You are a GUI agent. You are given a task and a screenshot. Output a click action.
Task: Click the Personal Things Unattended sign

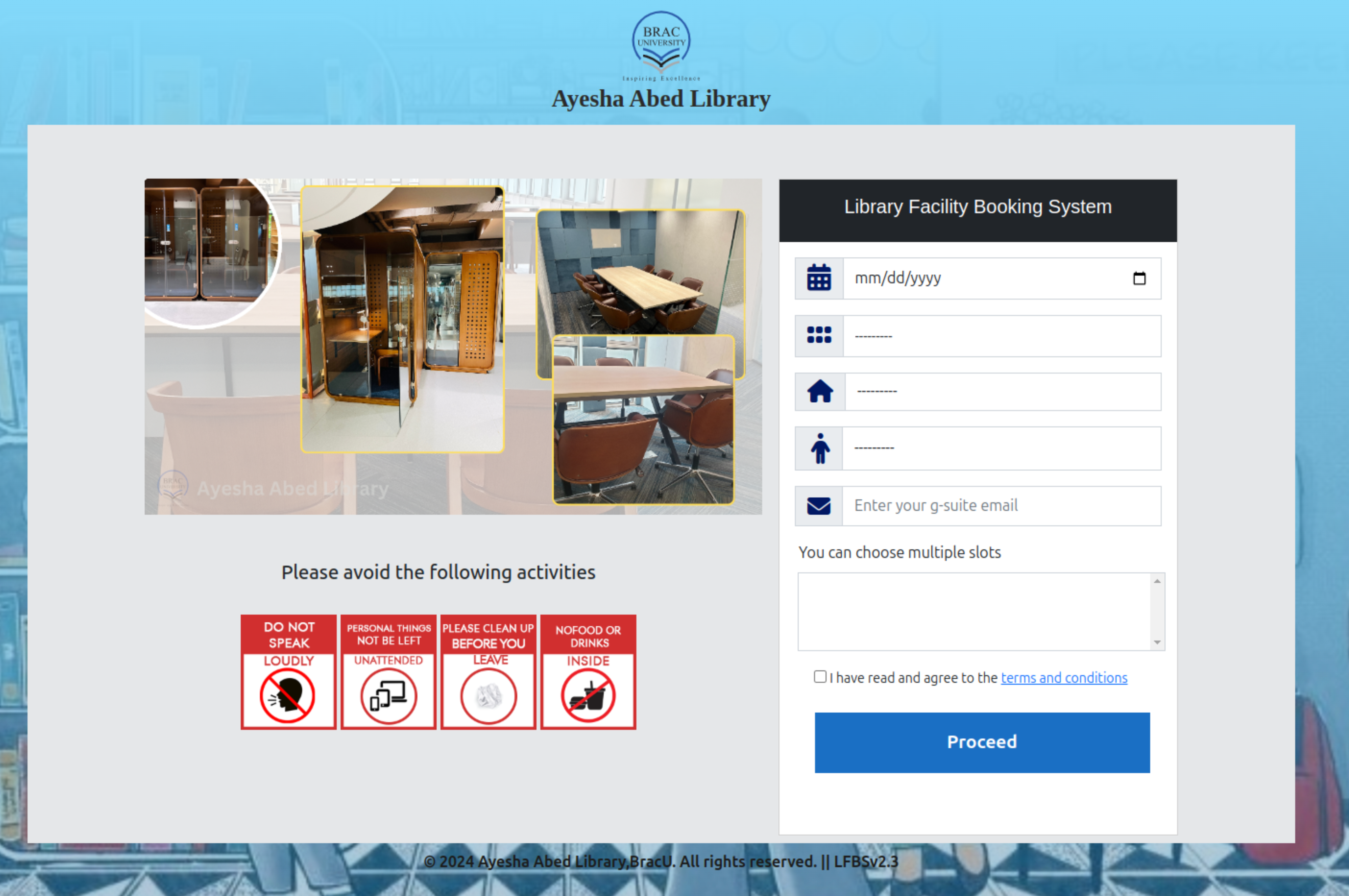(x=389, y=672)
